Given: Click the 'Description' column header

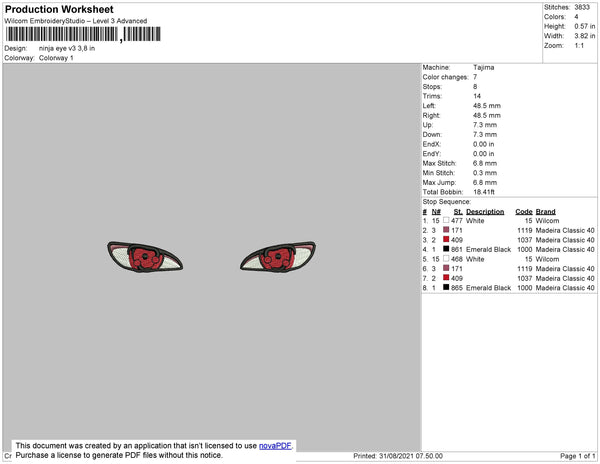Looking at the screenshot, I should (x=485, y=212).
